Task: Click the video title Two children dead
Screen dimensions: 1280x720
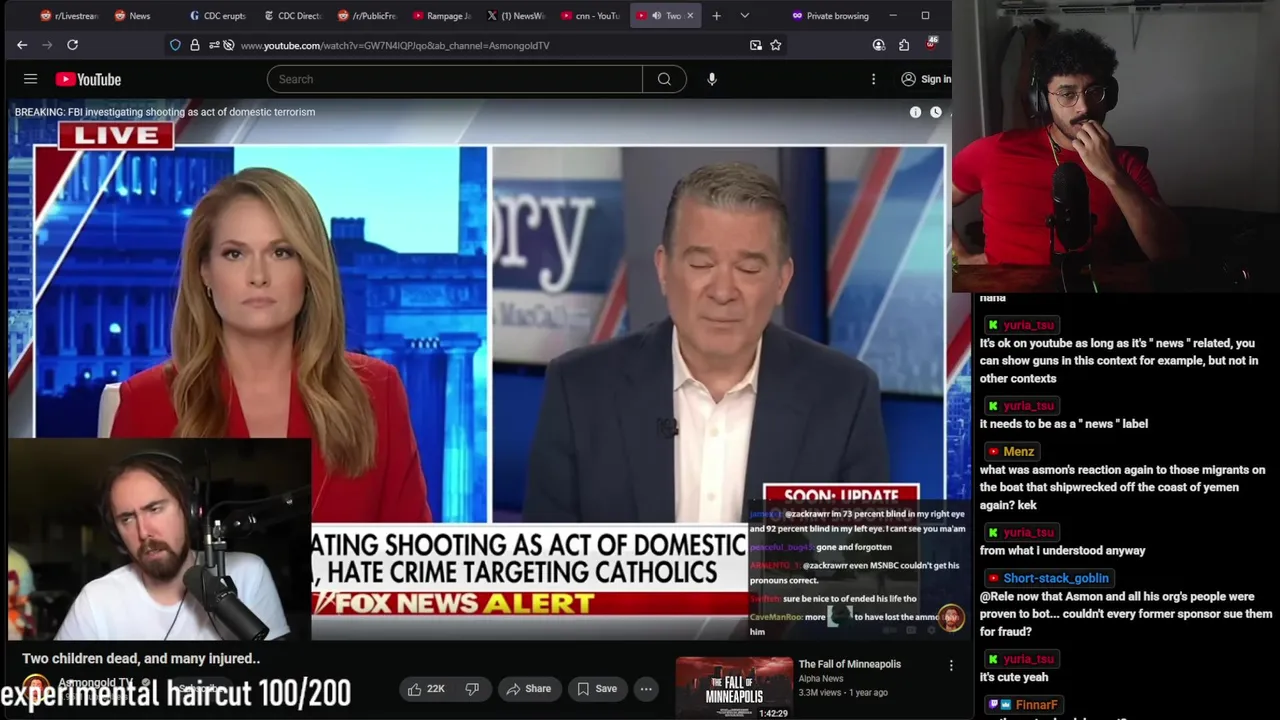Action: tap(141, 659)
